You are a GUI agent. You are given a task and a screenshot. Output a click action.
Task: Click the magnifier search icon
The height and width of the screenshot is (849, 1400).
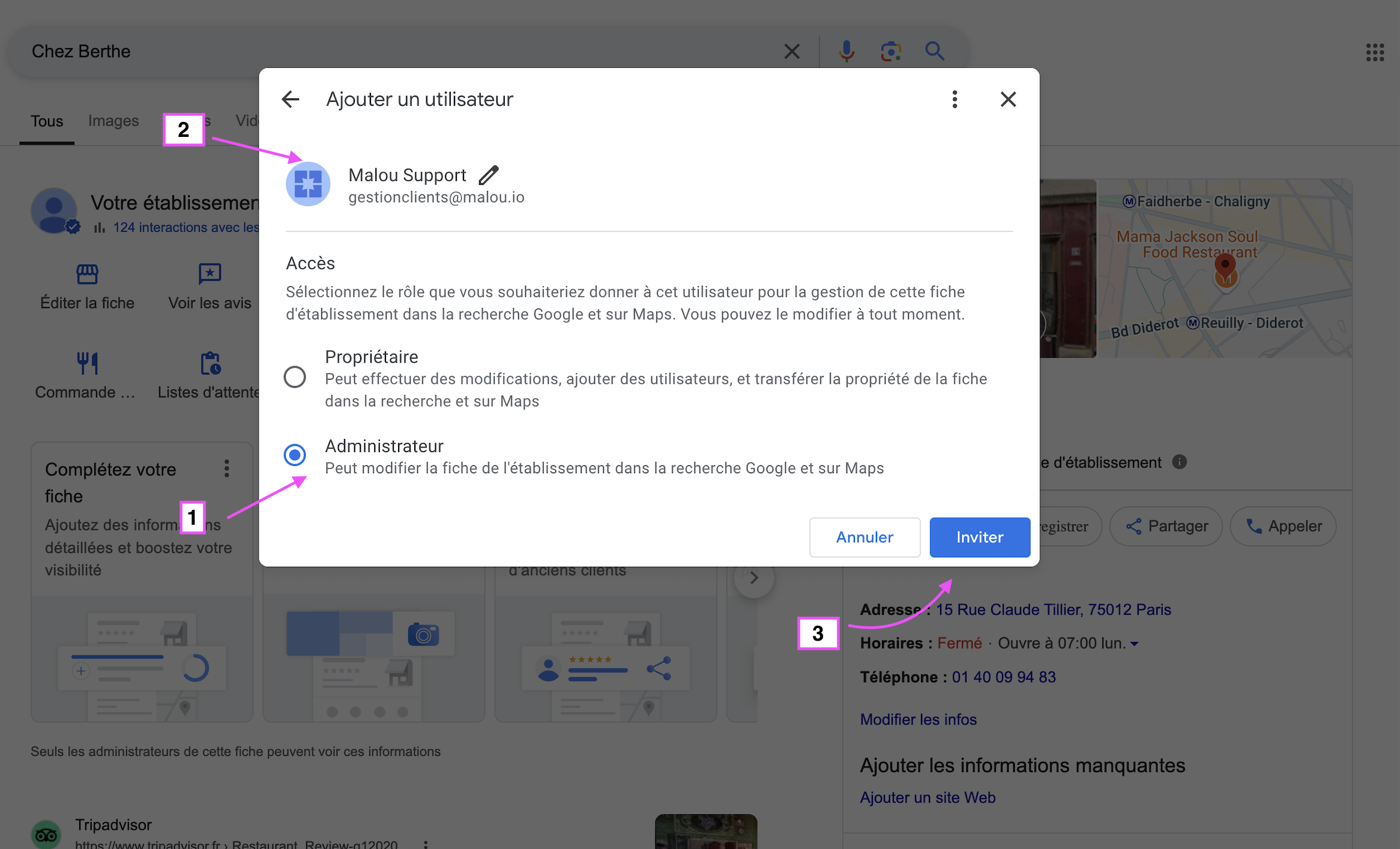pyautogui.click(x=935, y=52)
